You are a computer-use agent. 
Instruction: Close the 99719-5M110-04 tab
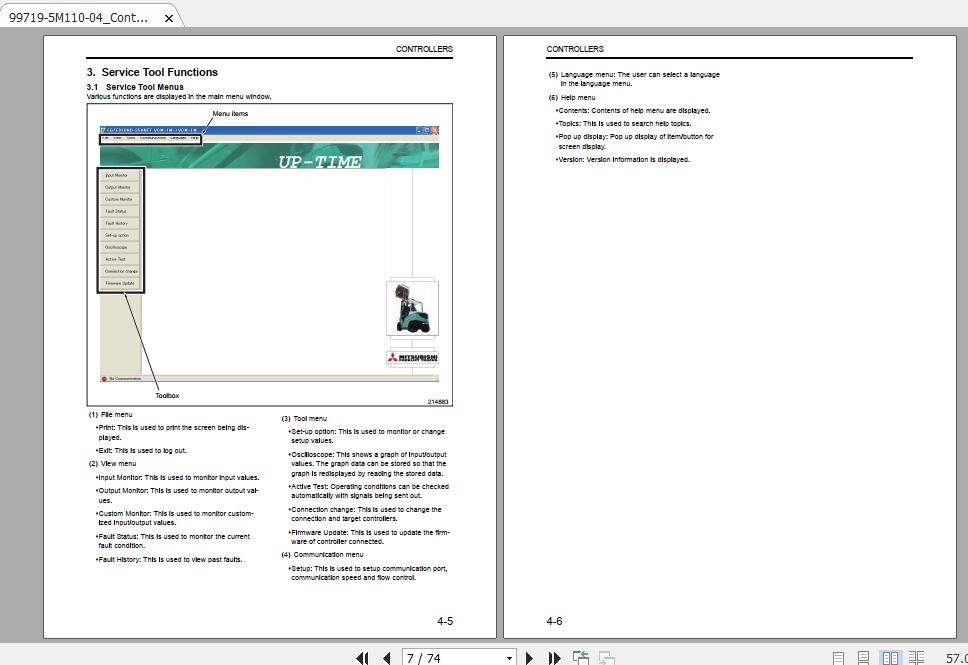(168, 16)
